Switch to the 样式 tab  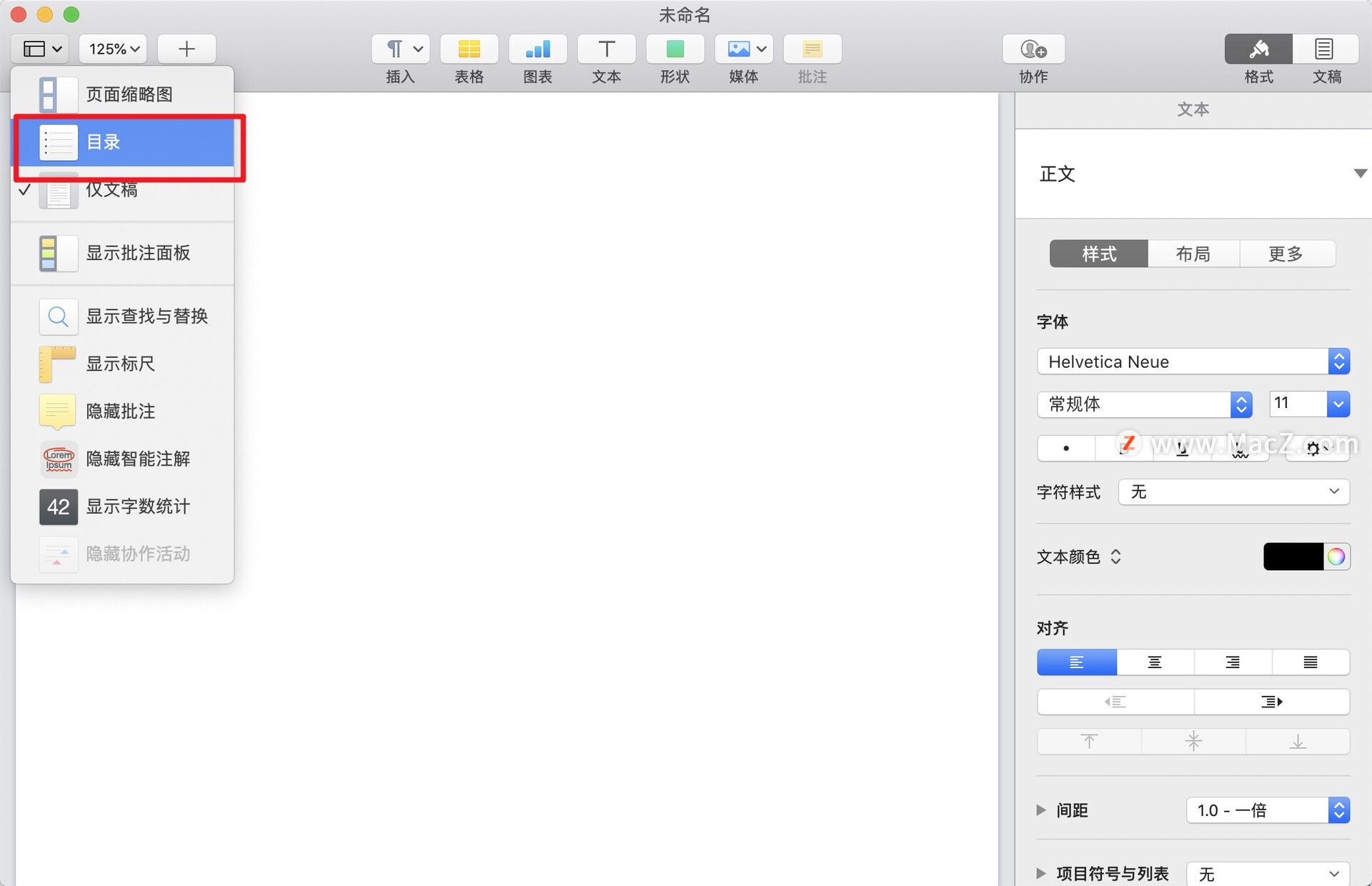pos(1098,254)
